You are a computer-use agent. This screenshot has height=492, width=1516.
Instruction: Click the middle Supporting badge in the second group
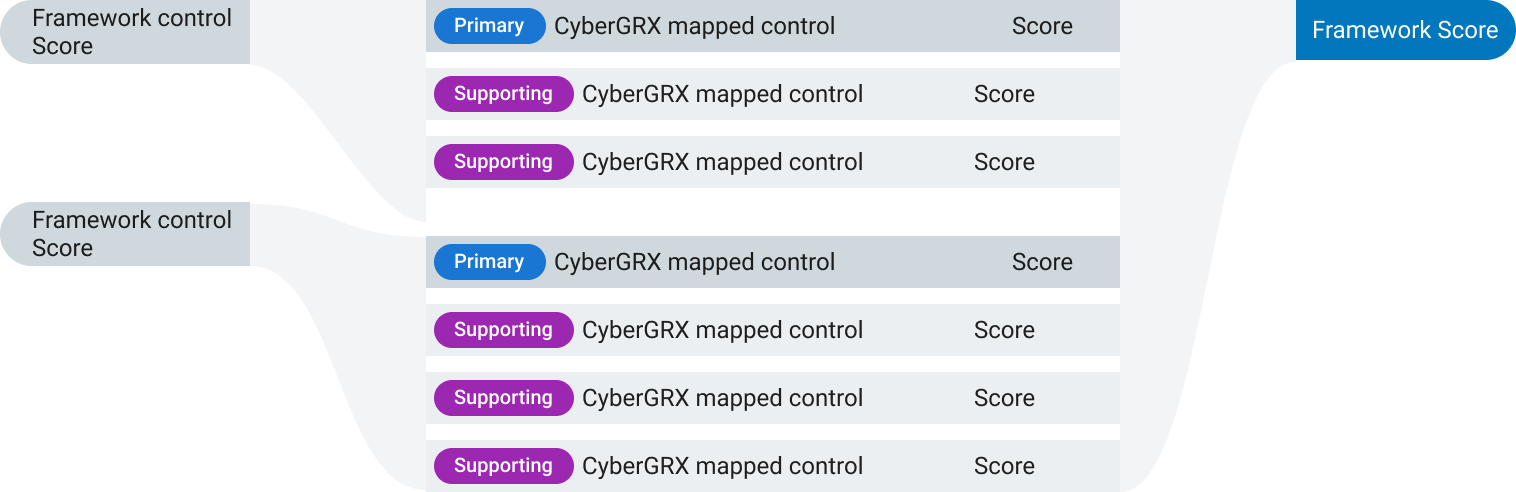point(503,398)
